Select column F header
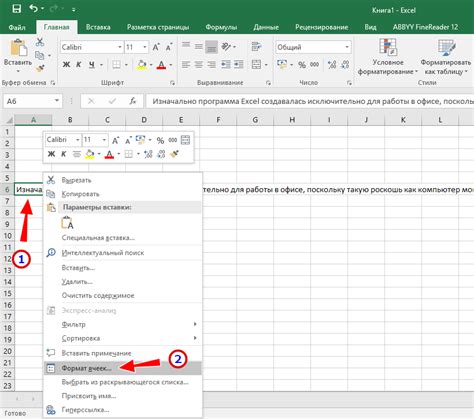This screenshot has width=474, height=419. [218, 120]
